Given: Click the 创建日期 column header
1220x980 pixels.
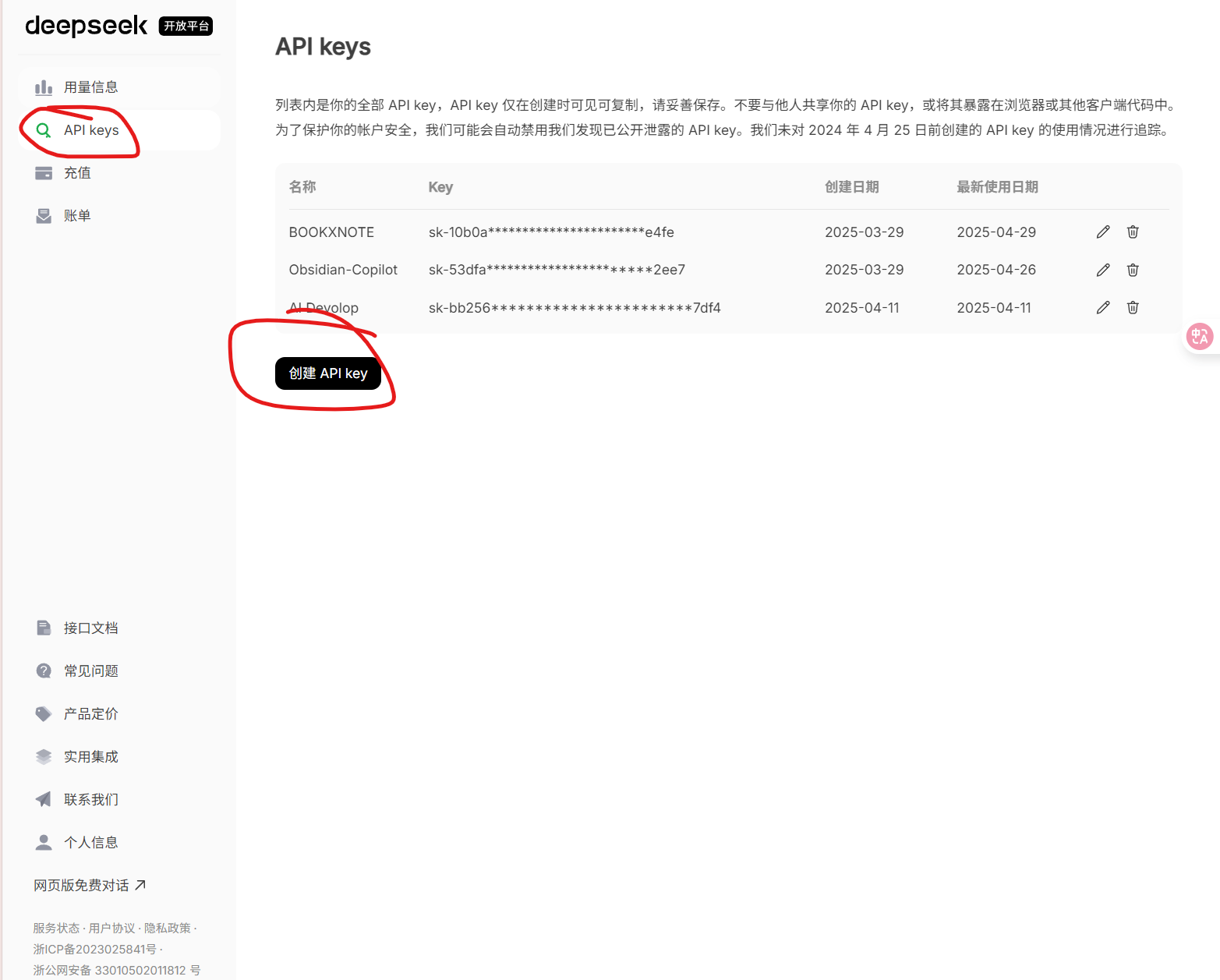Looking at the screenshot, I should 852,187.
